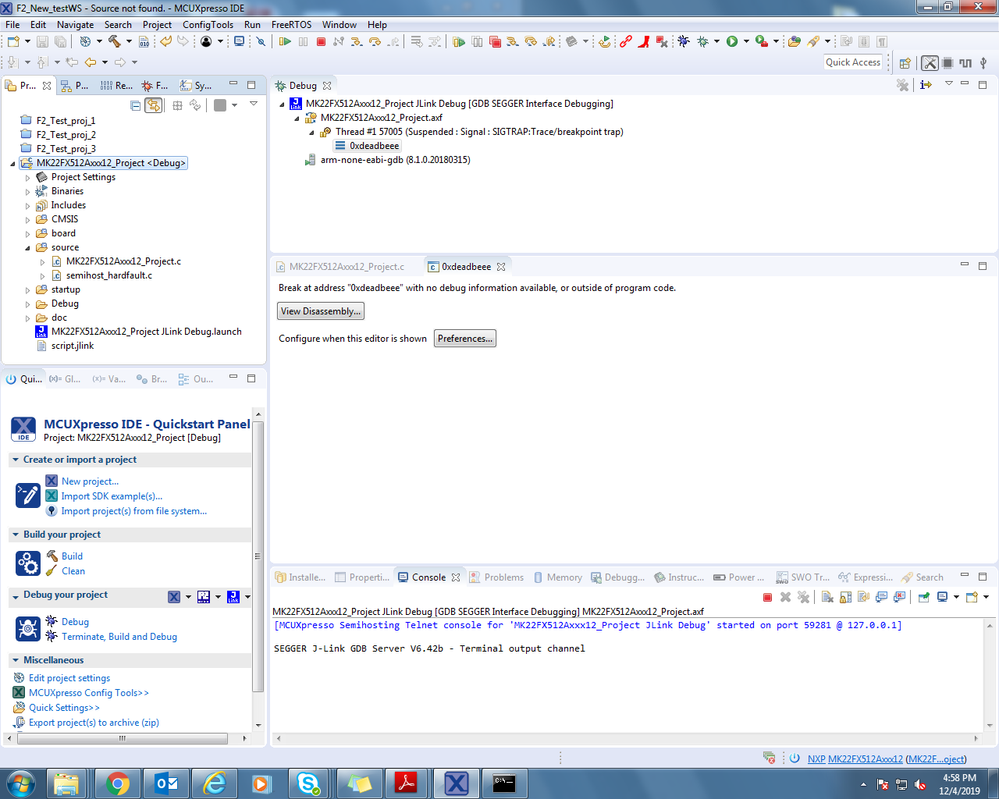Screen dimensions: 999x799
Task: Toggle Link with Editor in Project Explorer
Action: [154, 105]
